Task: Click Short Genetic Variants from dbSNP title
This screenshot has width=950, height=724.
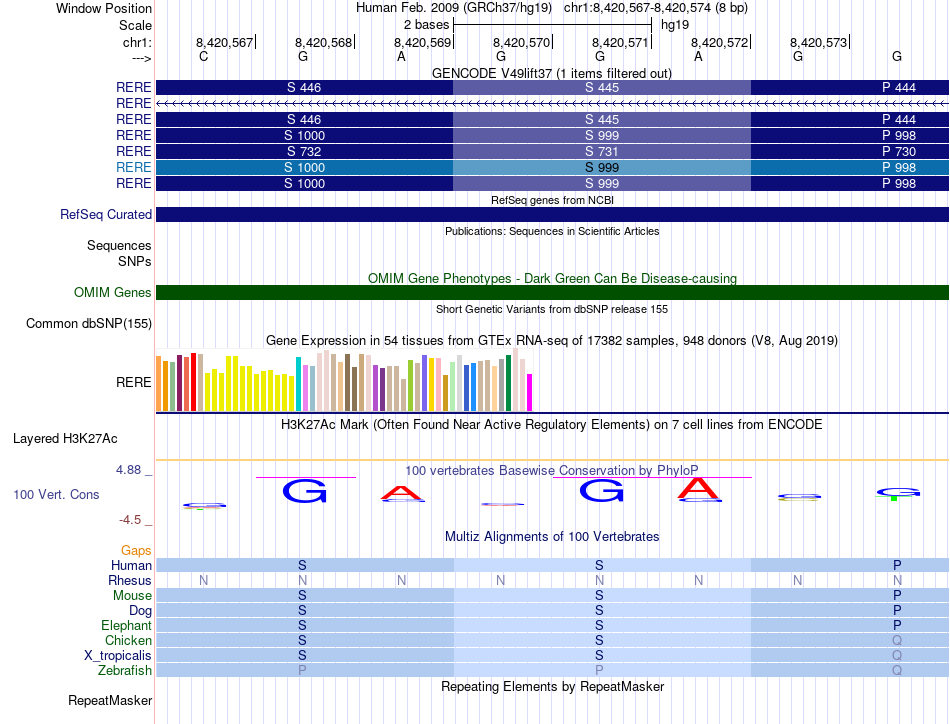Action: [552, 309]
